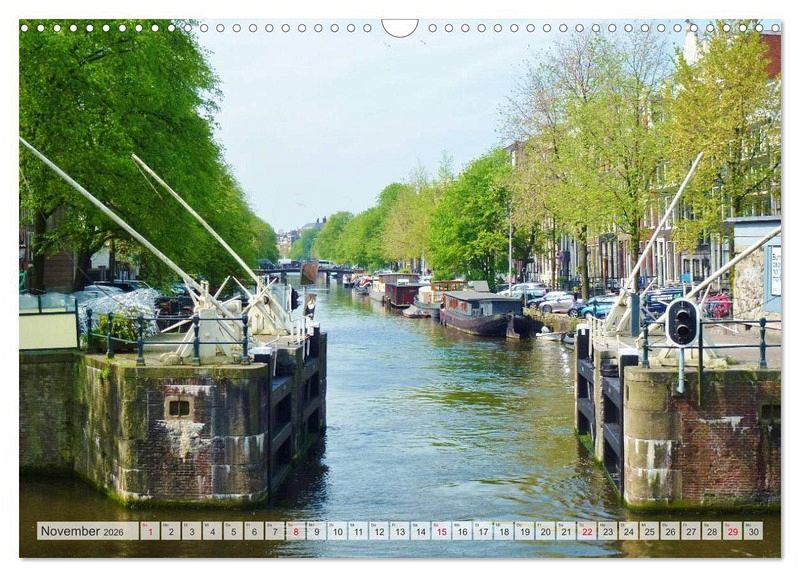Click date cell 11

click(358, 531)
